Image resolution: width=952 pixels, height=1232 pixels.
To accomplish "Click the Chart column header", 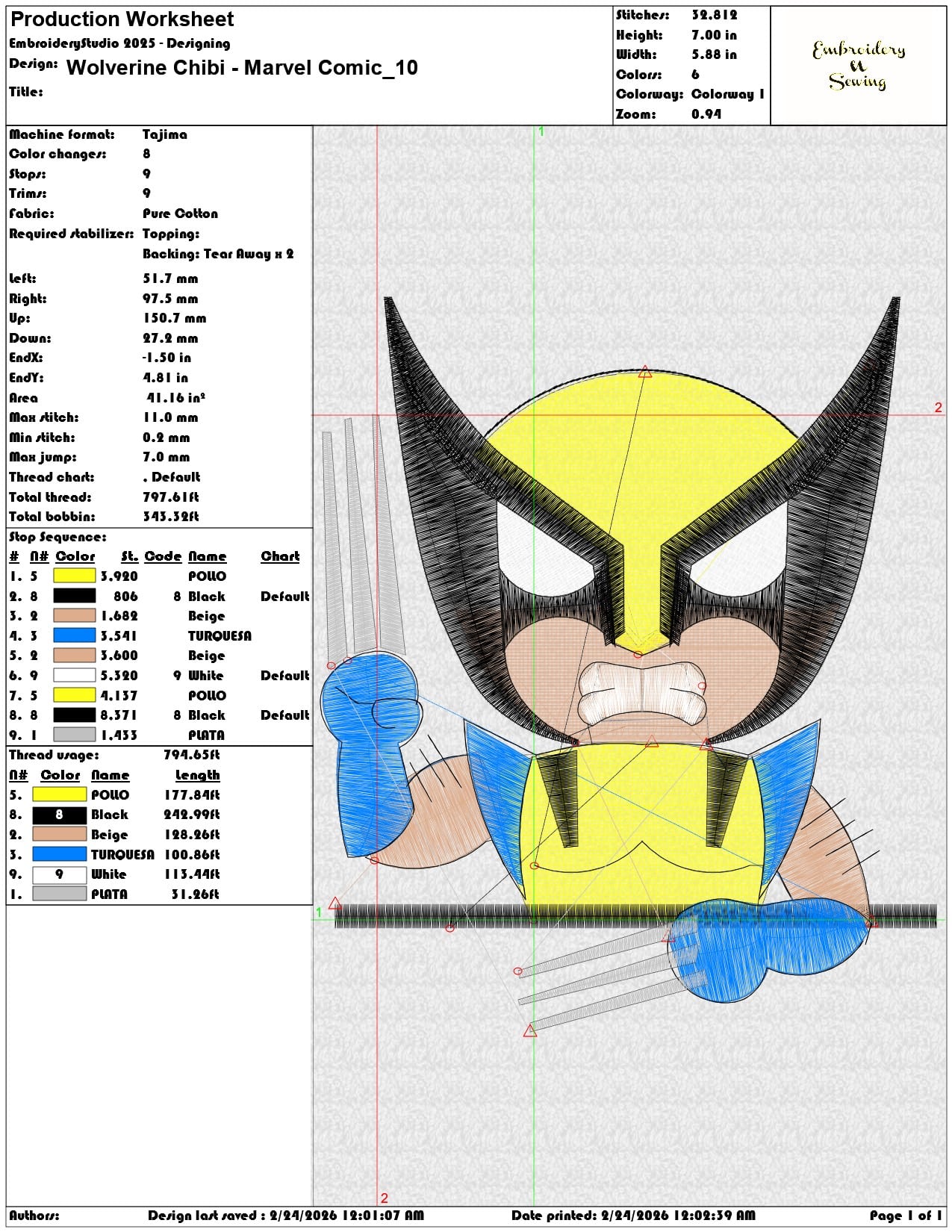I will tap(280, 556).
